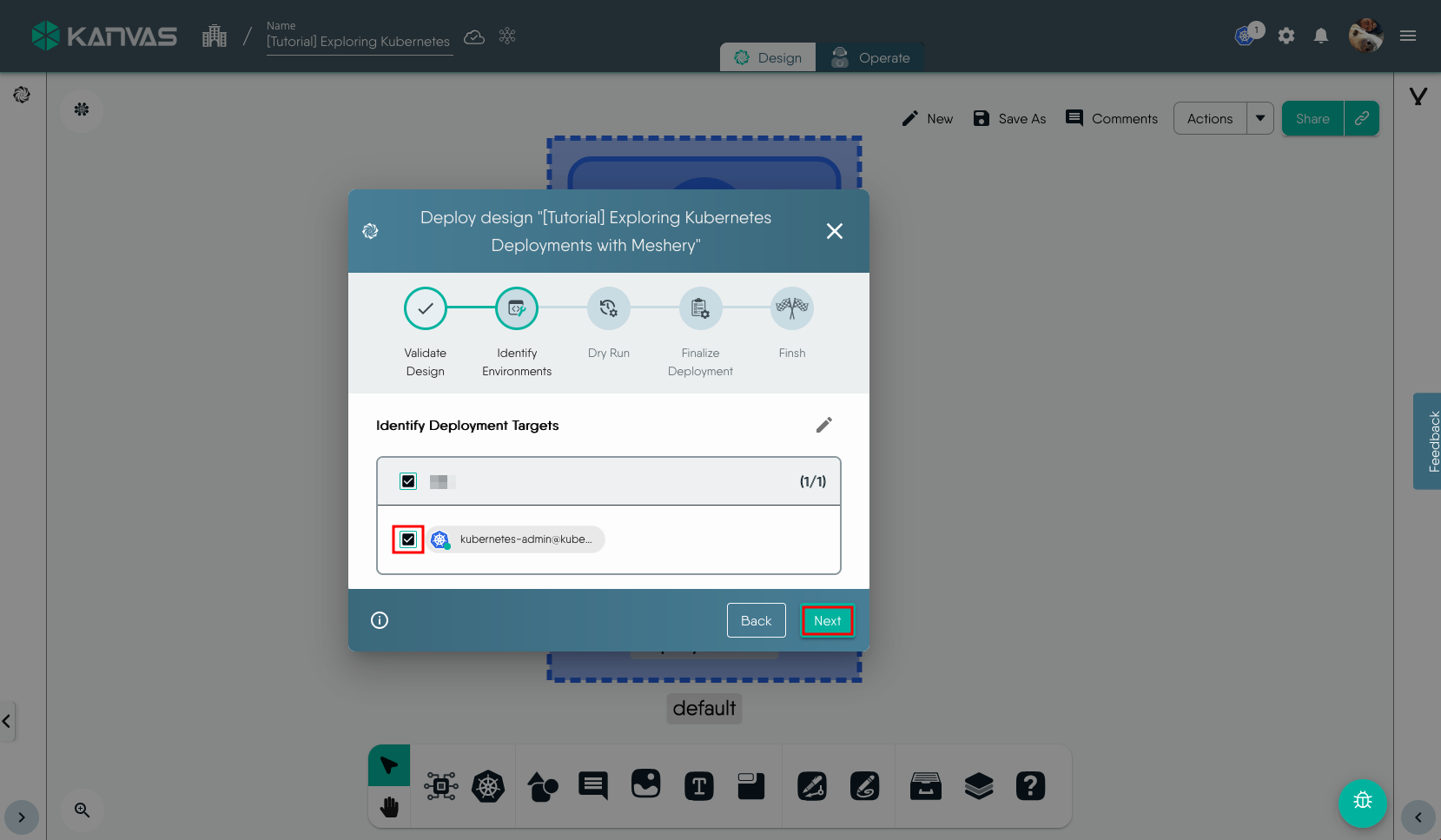
Task: Open the layers stack icon
Action: pos(978,786)
